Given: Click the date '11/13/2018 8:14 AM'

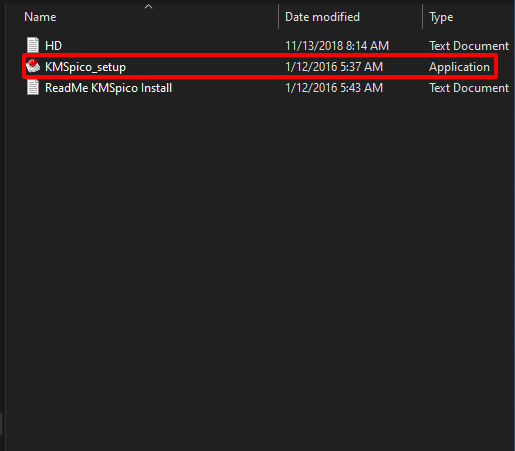Looking at the screenshot, I should pyautogui.click(x=337, y=46).
